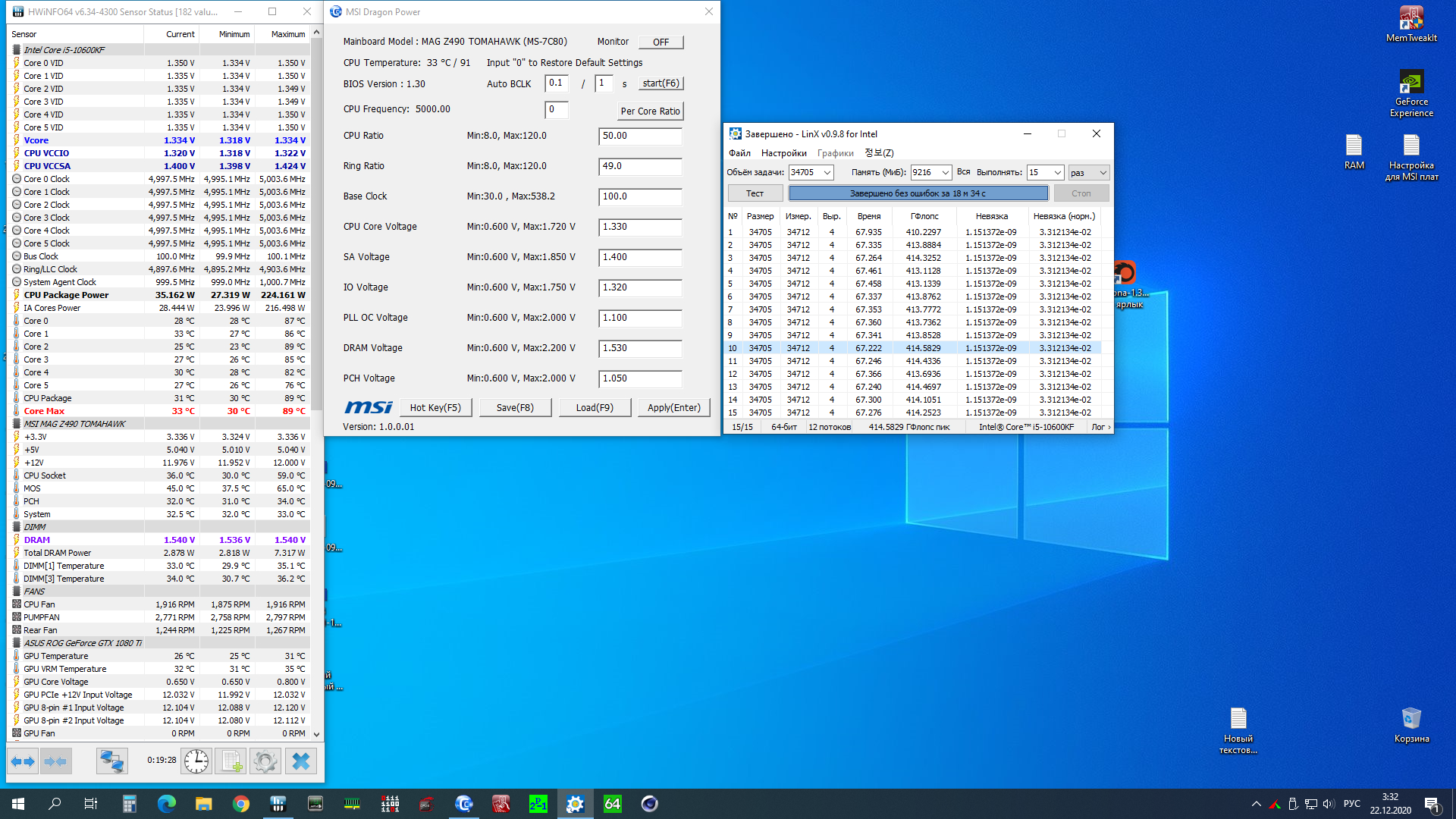The image size is (1456, 819).
Task: Click HWiNFO network computers icon
Action: coord(112,761)
